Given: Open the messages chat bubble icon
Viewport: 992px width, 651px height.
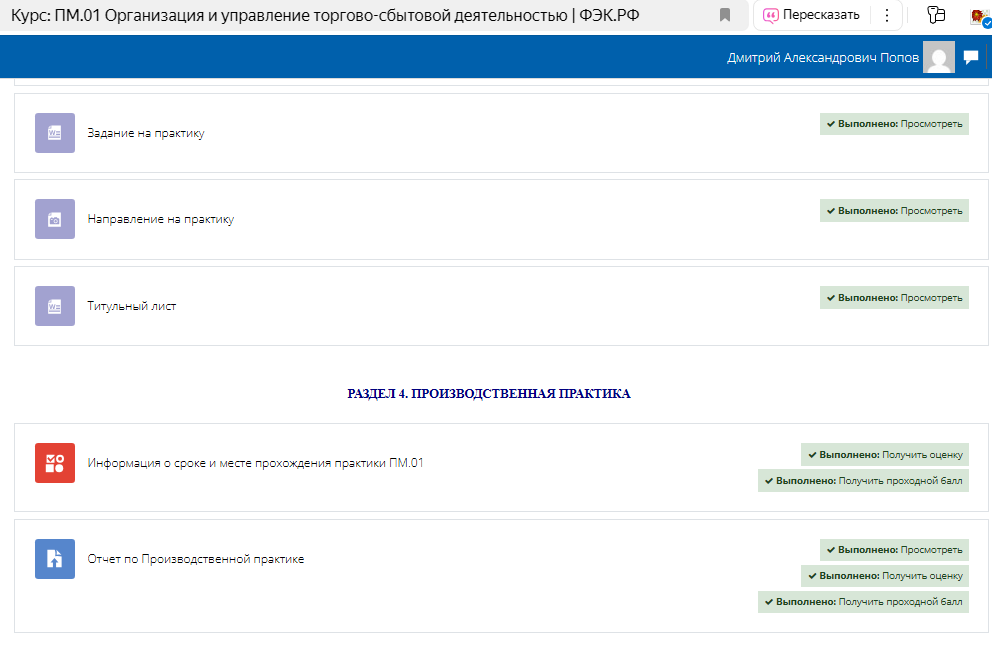Looking at the screenshot, I should (x=970, y=58).
